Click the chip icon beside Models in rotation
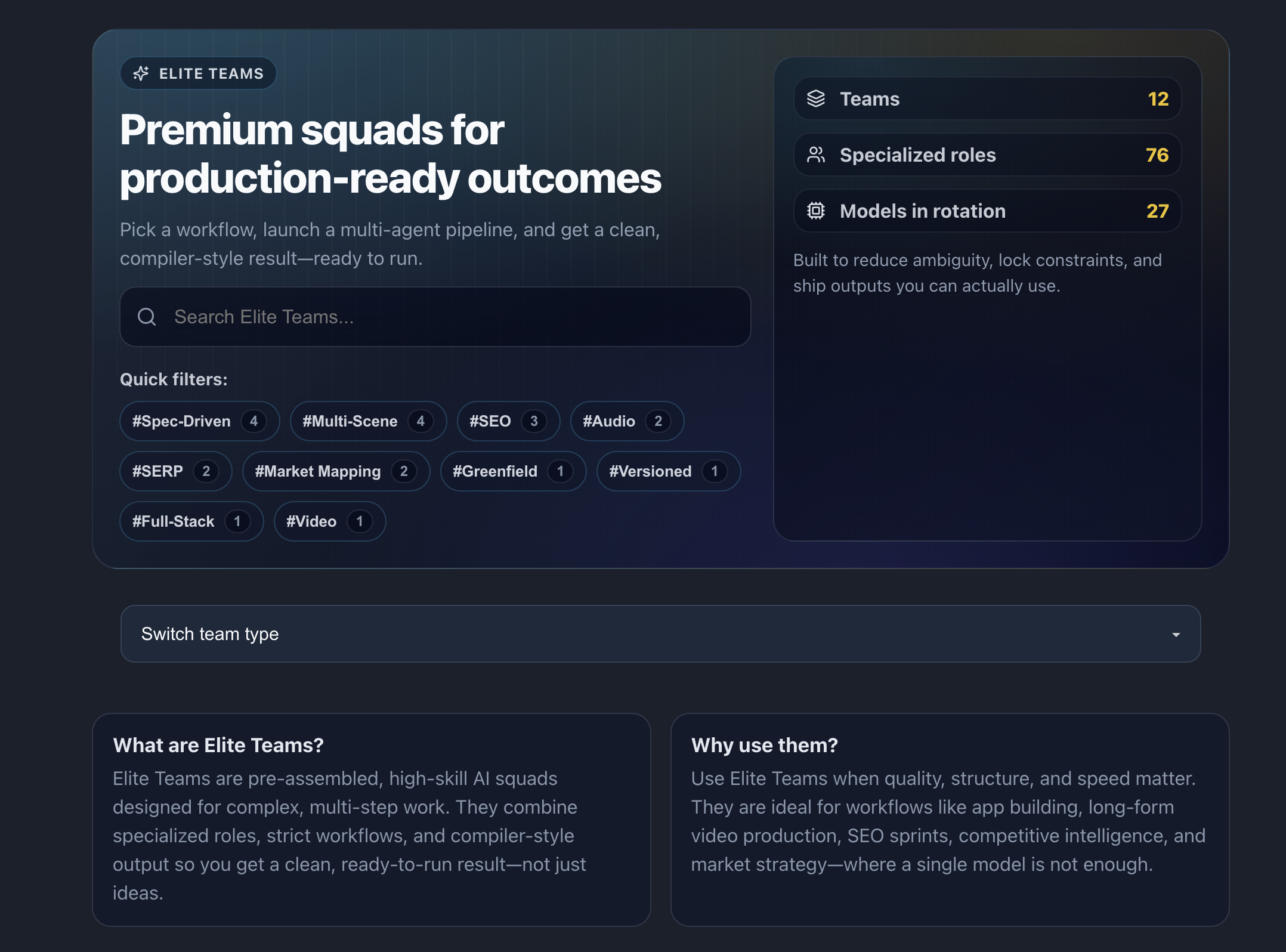1286x952 pixels. tap(817, 211)
